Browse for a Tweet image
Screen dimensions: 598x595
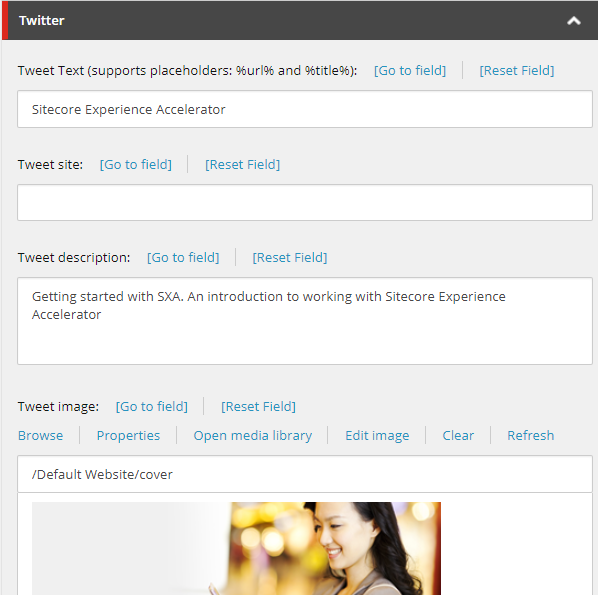point(40,436)
